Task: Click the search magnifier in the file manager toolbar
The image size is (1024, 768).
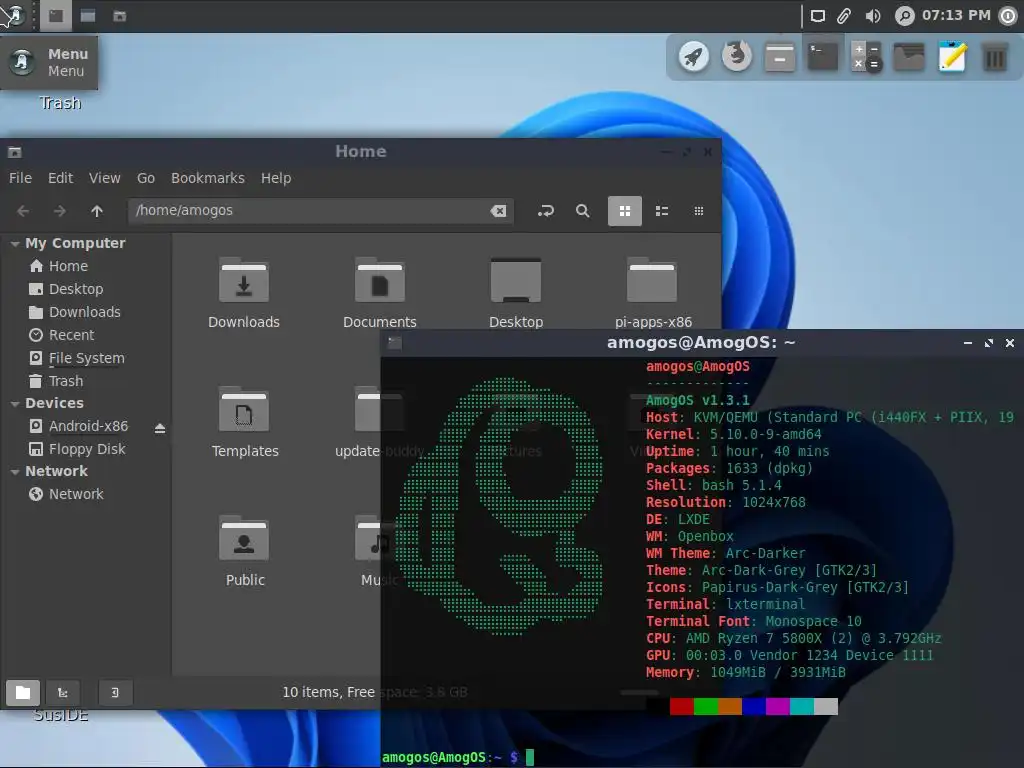Action: [x=583, y=211]
